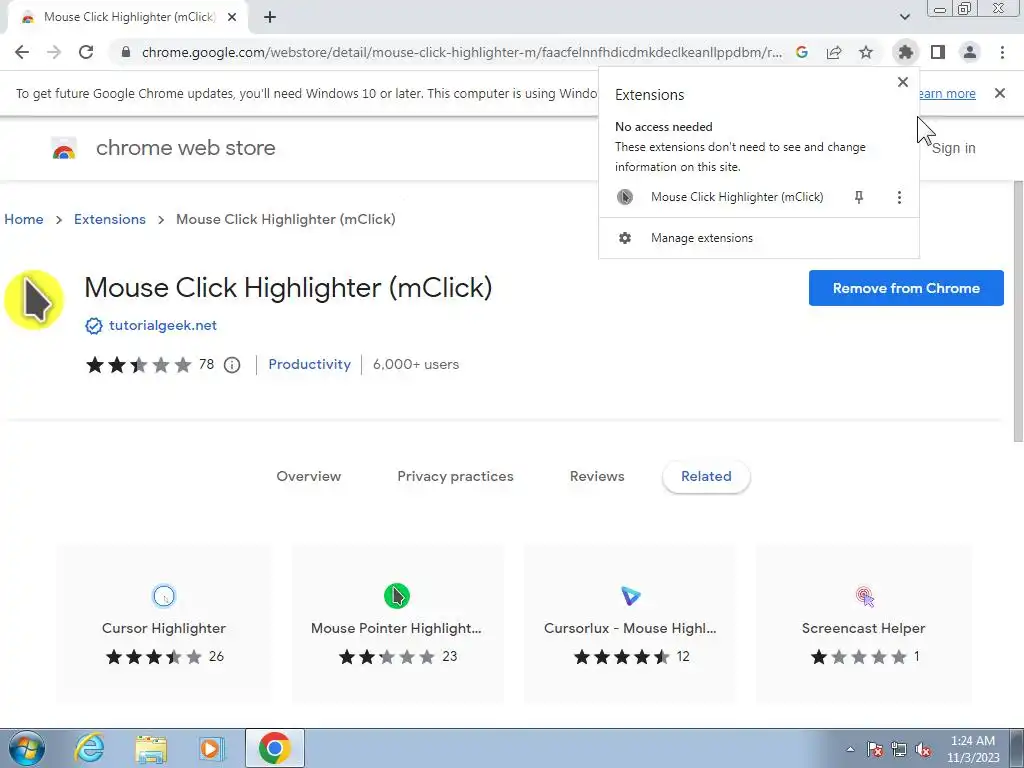Open more options for Mouse Click Highlighter
The width and height of the screenshot is (1024, 768).
(899, 197)
